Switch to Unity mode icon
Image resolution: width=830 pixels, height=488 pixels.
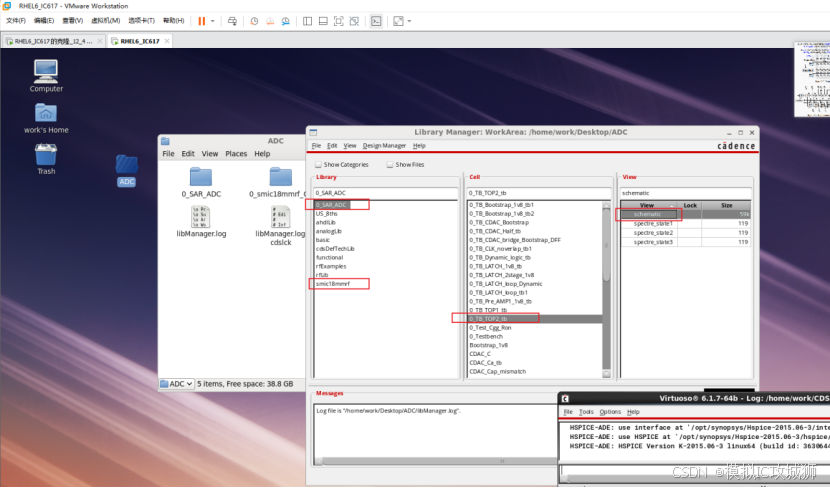pos(354,21)
